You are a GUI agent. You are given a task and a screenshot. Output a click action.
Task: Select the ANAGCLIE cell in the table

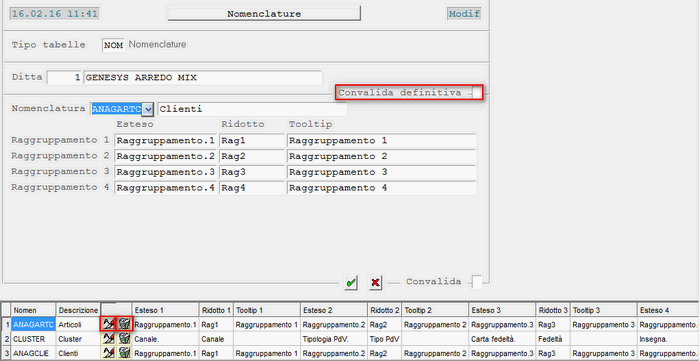click(33, 353)
